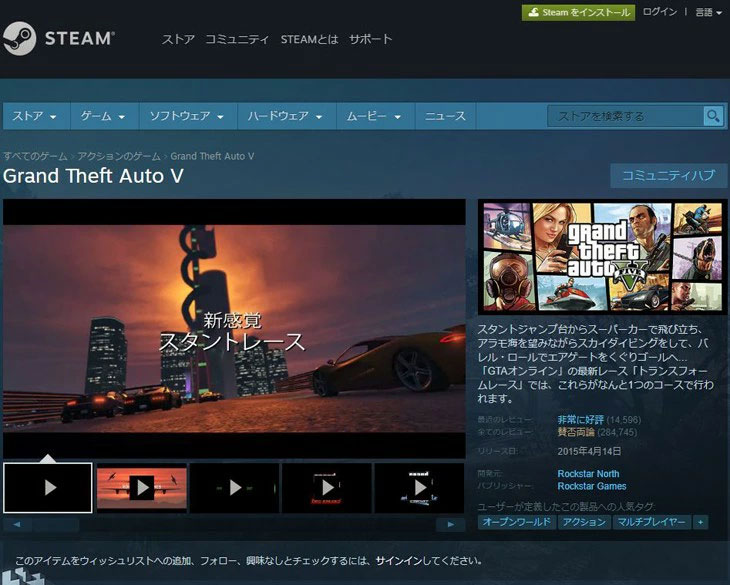
Task: Click the アクション tag
Action: pos(584,522)
